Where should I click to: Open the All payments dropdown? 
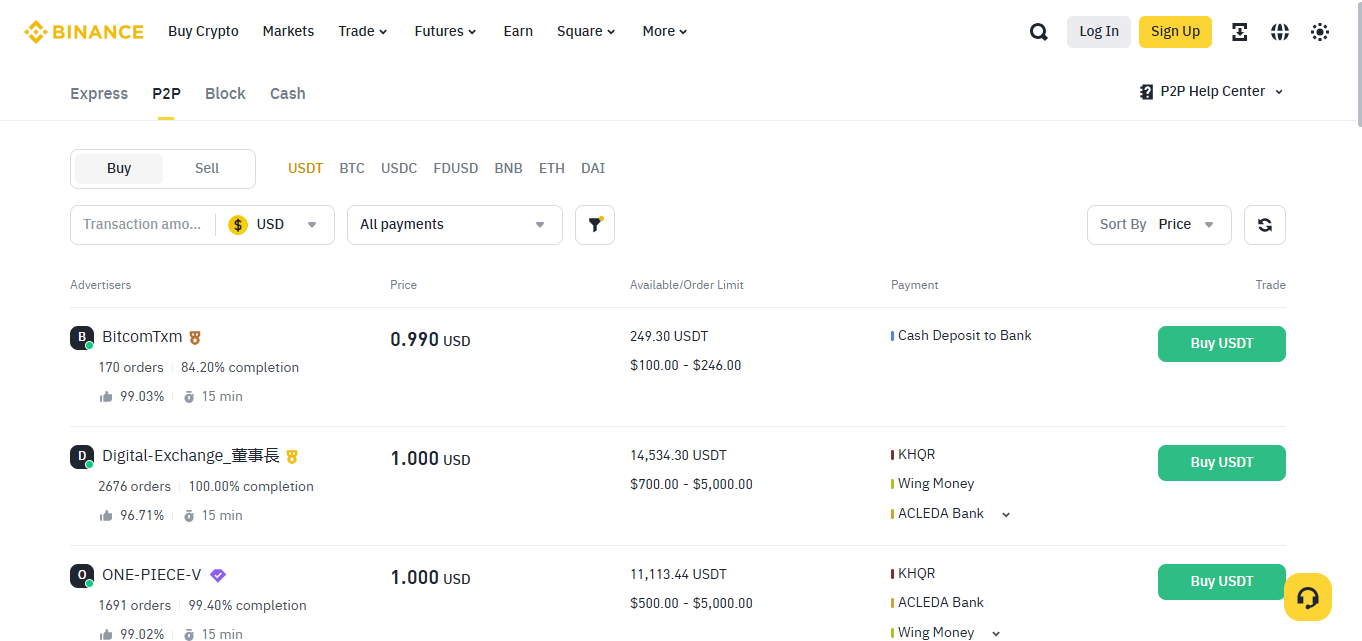455,225
